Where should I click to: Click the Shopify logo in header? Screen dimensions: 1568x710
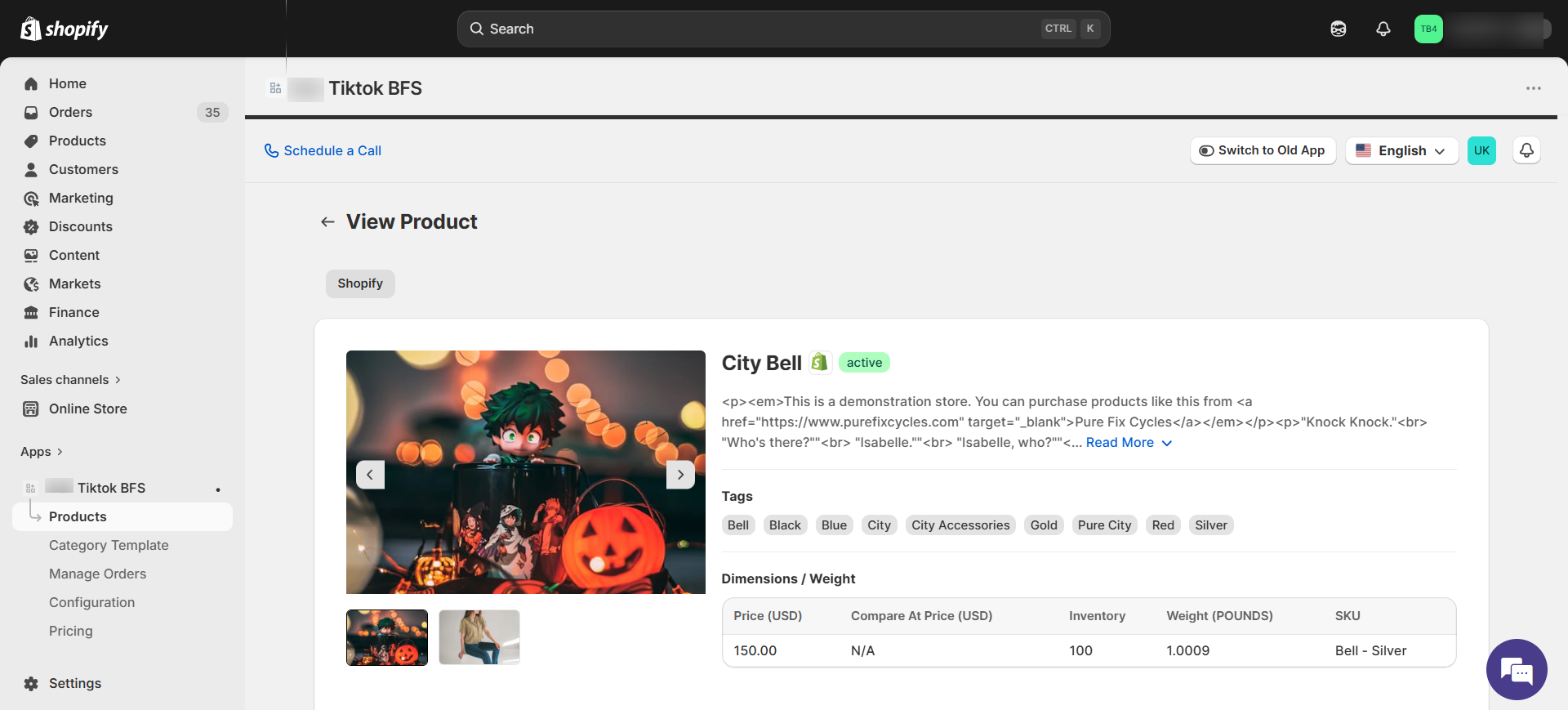click(65, 29)
